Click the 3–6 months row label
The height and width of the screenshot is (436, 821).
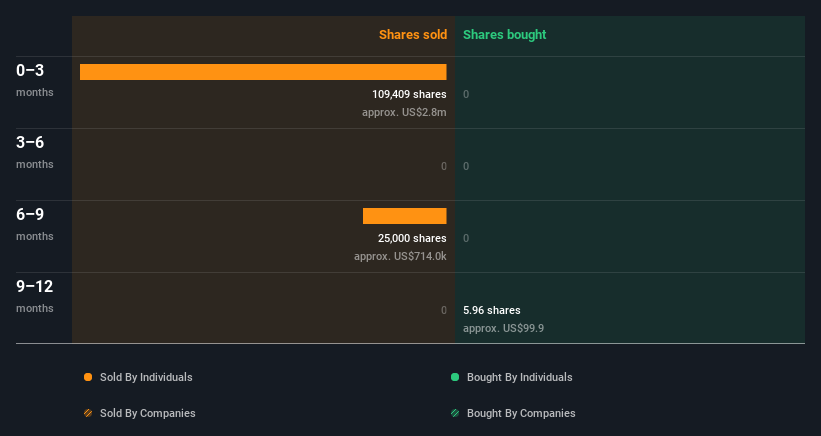[x=35, y=152]
